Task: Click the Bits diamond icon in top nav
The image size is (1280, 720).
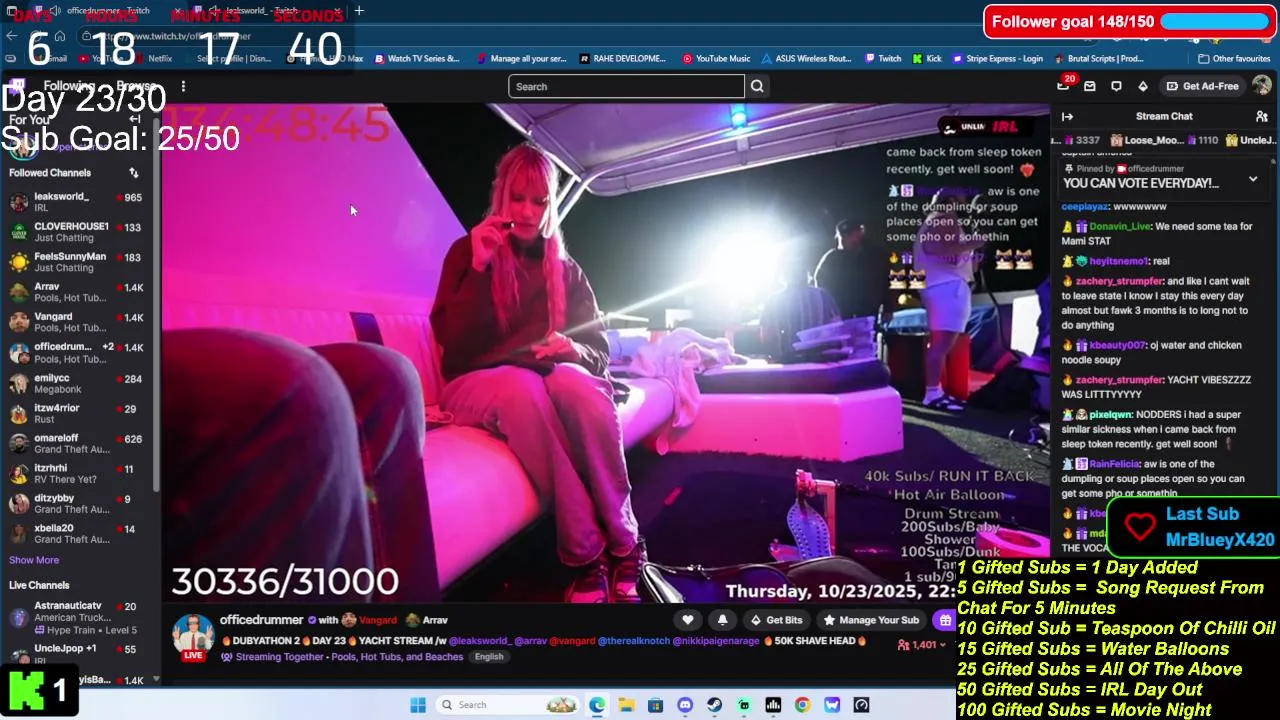Action: click(x=1143, y=86)
